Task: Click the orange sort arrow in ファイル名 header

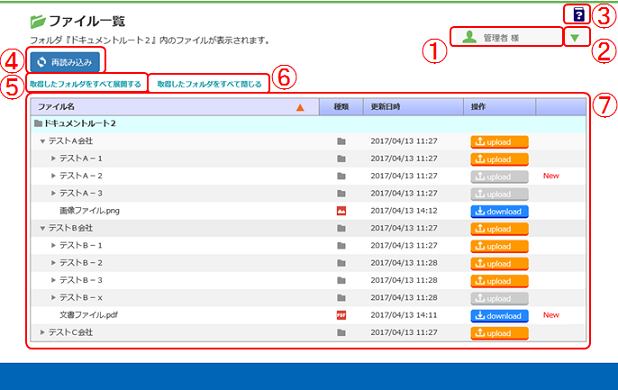Action: [x=300, y=107]
